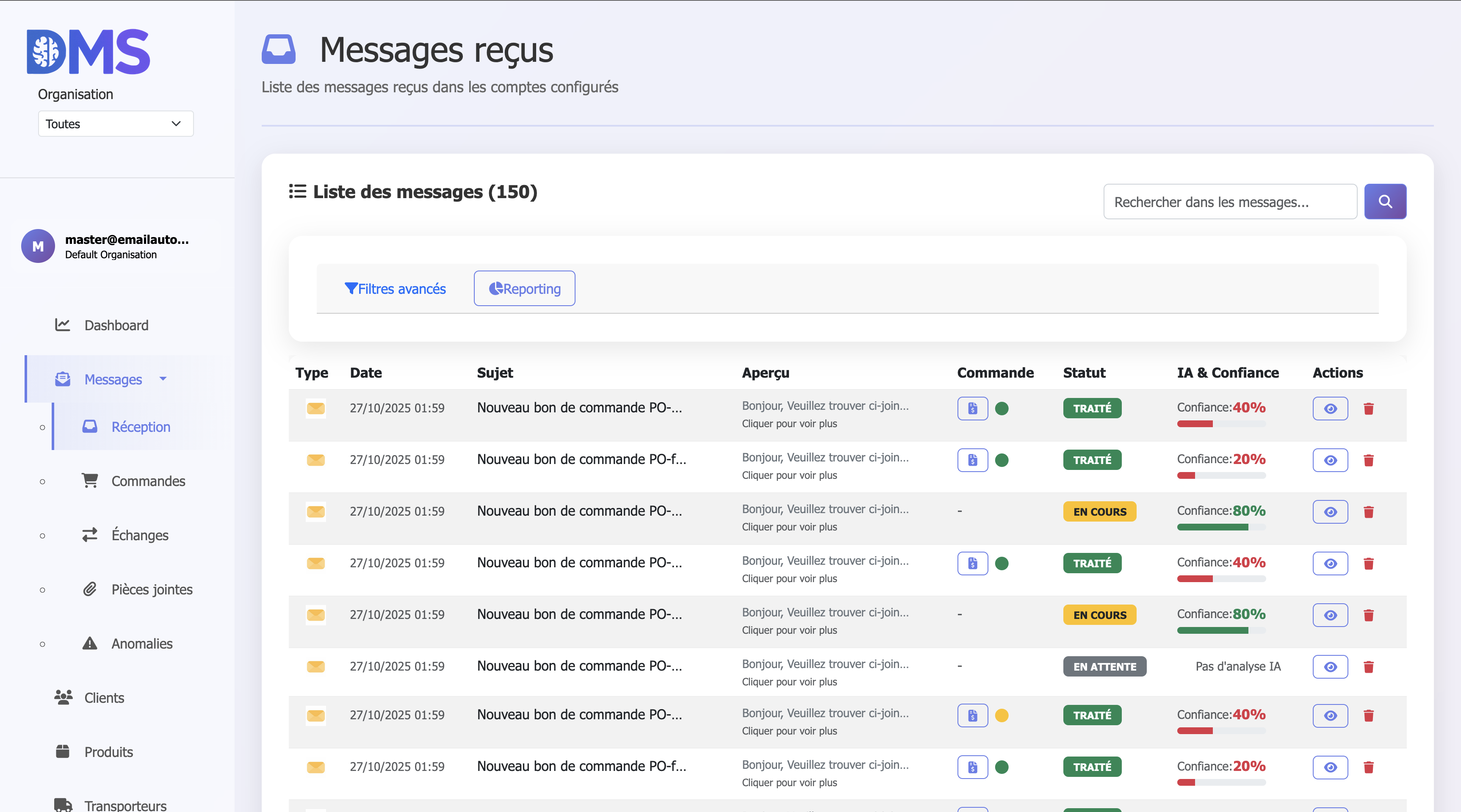This screenshot has width=1461, height=812.
Task: View first message with eye button
Action: pos(1330,408)
